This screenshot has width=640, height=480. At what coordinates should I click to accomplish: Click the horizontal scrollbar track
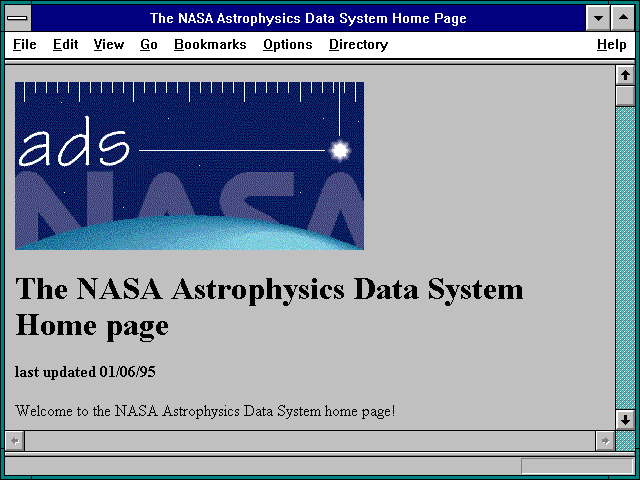pyautogui.click(x=310, y=441)
